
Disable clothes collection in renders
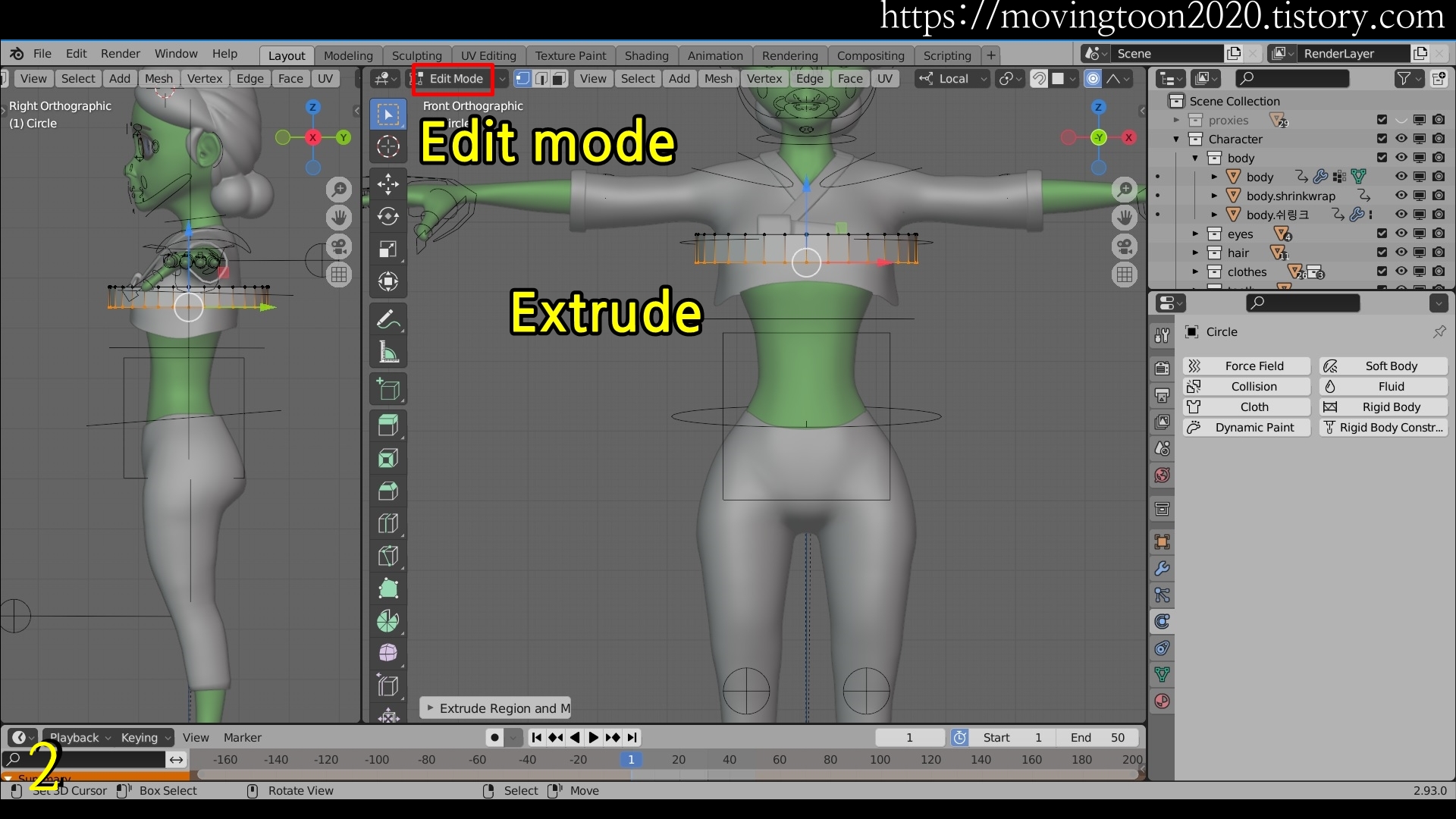point(1439,271)
